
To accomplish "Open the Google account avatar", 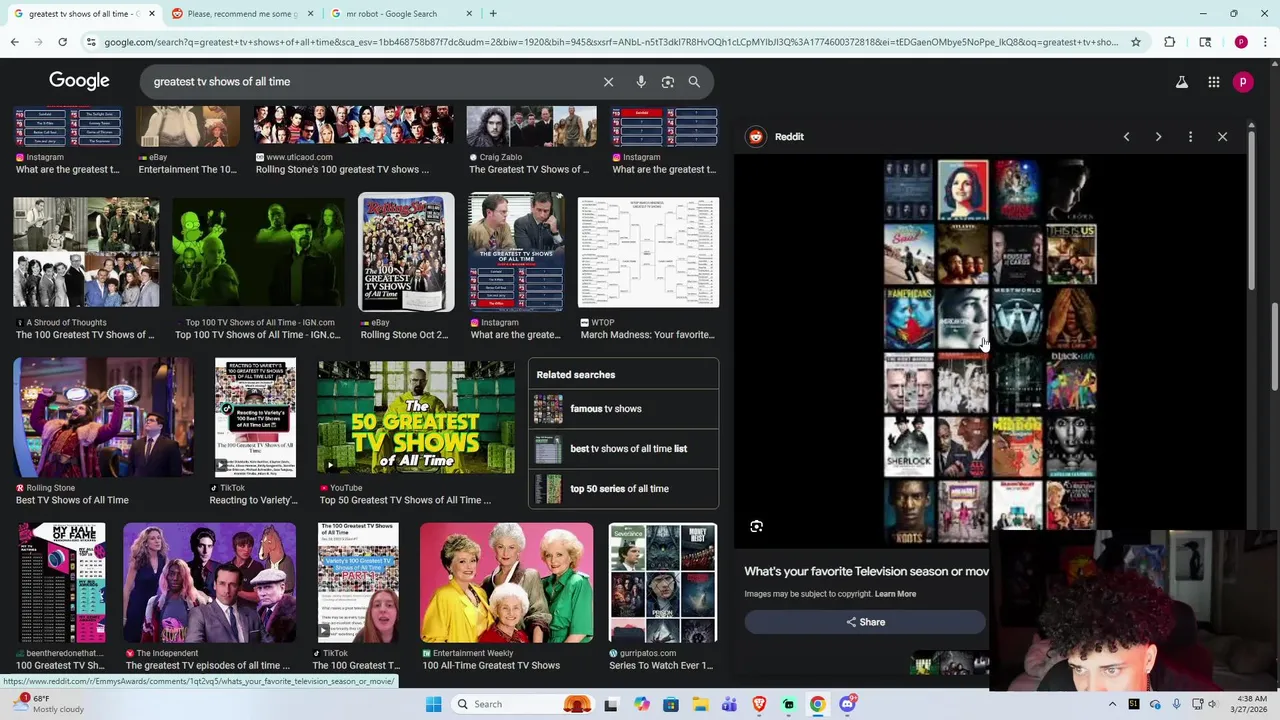I will coord(1243,82).
